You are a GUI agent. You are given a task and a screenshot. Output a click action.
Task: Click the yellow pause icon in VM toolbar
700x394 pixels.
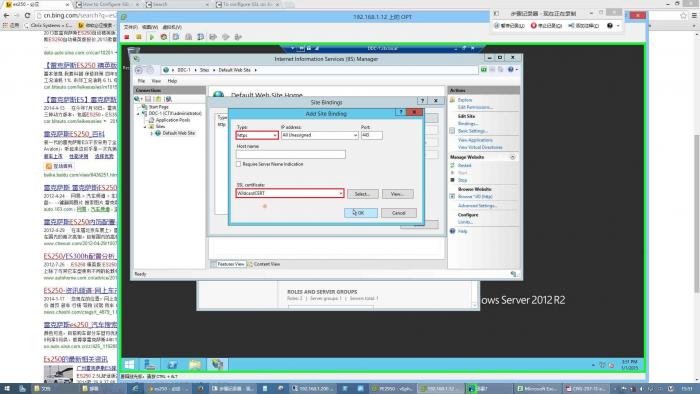pyautogui.click(x=139, y=37)
